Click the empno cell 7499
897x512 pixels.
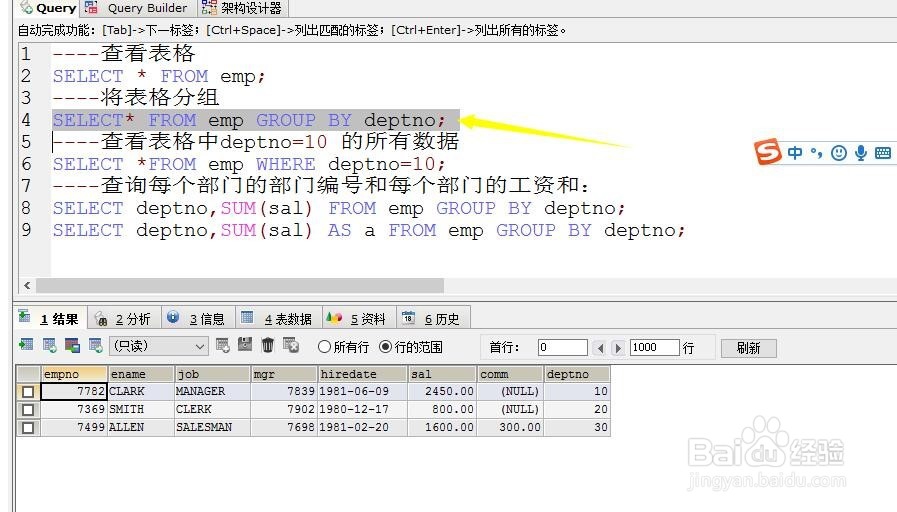point(74,427)
